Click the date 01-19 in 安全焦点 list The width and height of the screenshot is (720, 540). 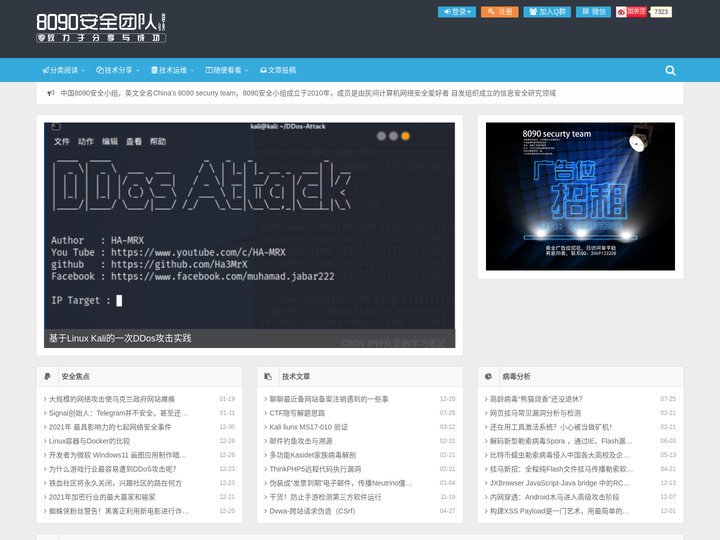click(x=227, y=399)
